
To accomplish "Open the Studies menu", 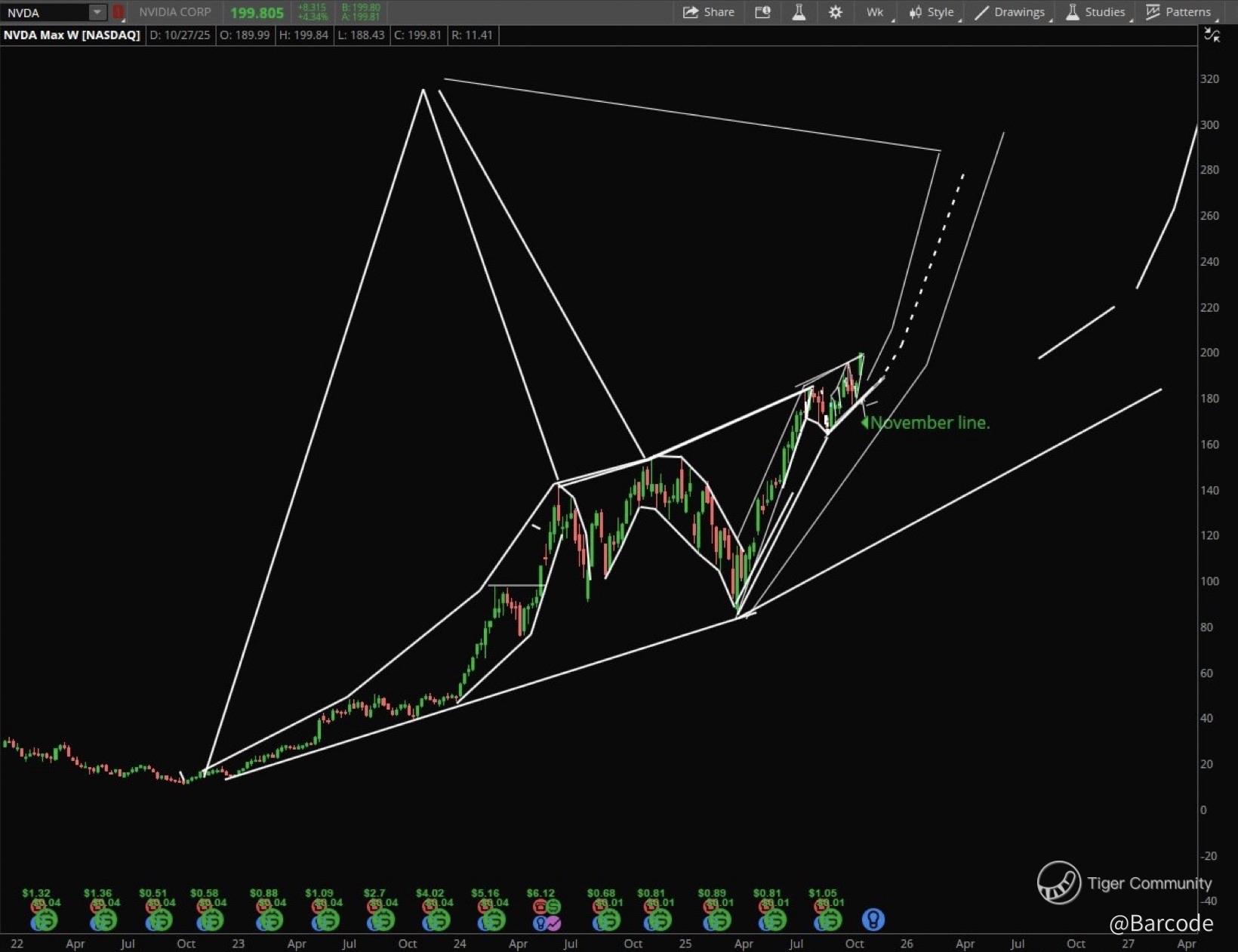I will 1097,12.
